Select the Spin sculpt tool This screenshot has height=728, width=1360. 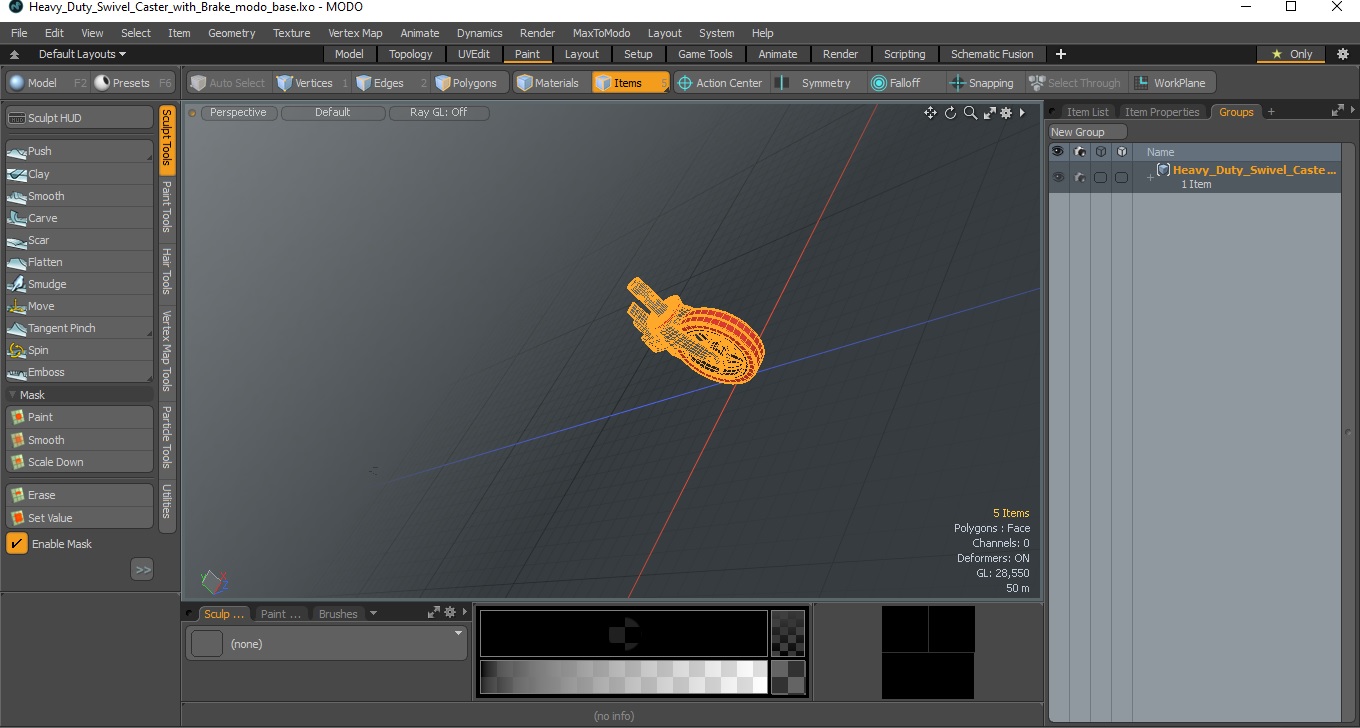tap(79, 350)
